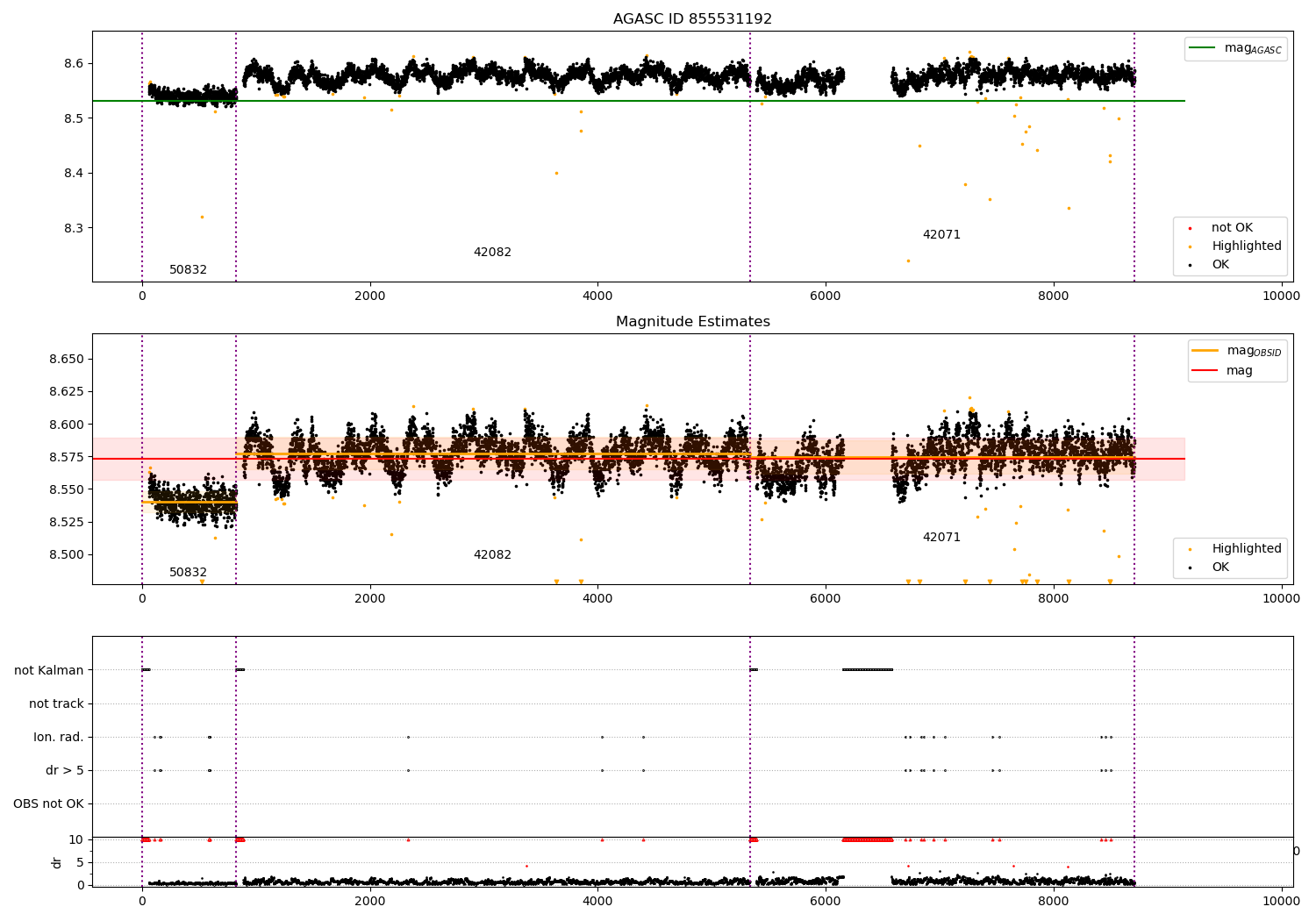Click "Highlighted" legend entry in the Magnitude Estimates plot

(x=1247, y=549)
